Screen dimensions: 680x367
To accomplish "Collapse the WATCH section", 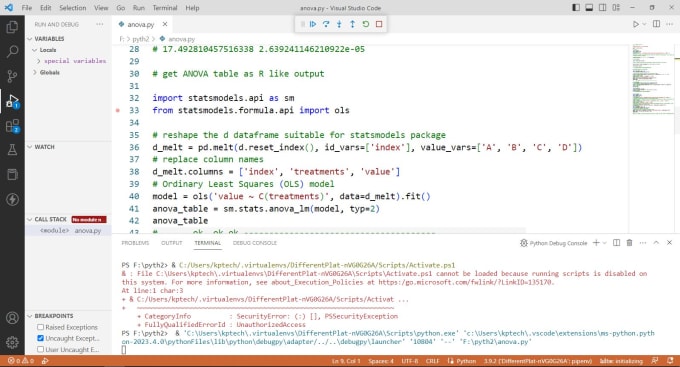I will point(30,147).
